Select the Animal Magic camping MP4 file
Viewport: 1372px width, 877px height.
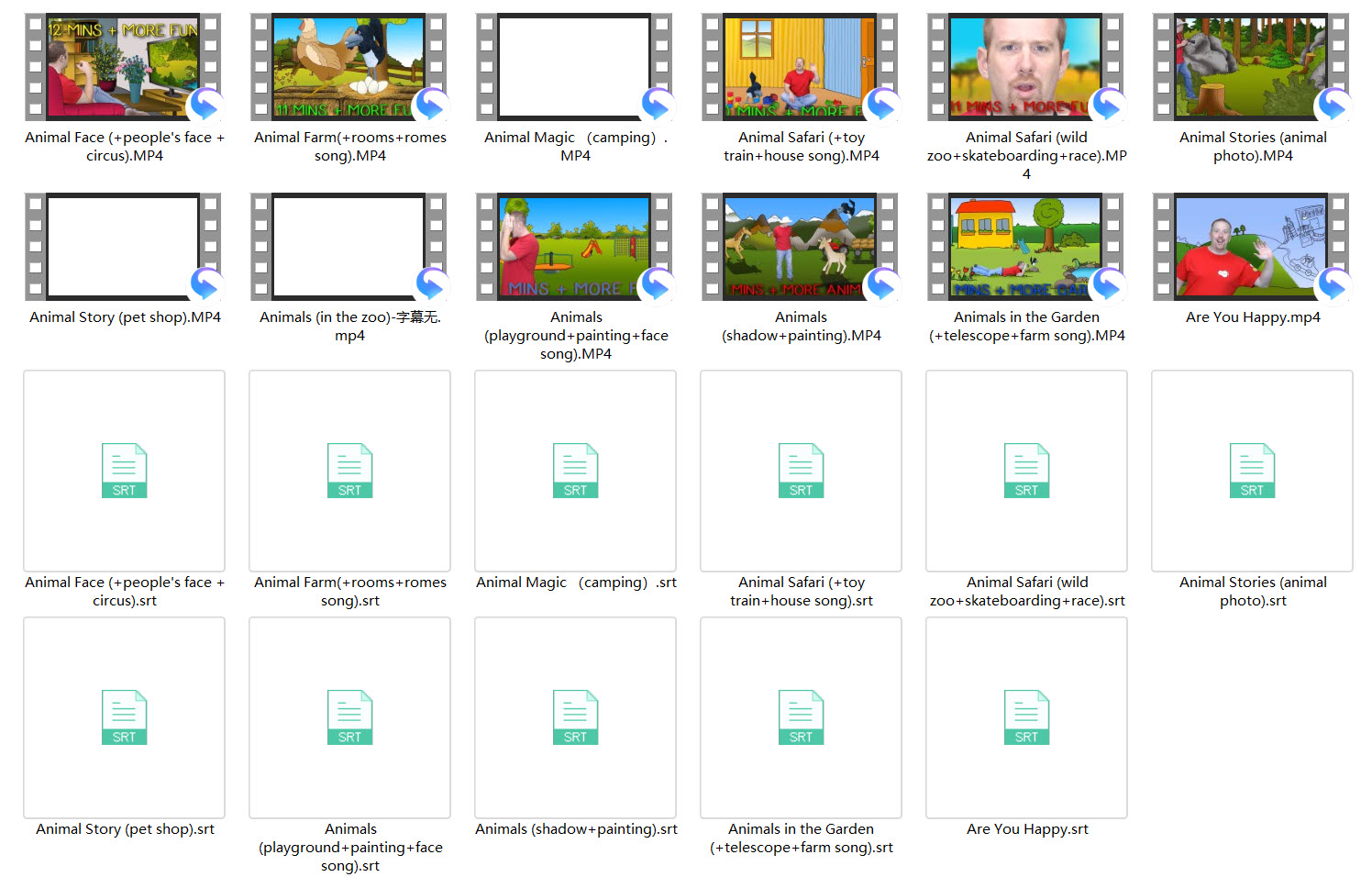pos(575,66)
